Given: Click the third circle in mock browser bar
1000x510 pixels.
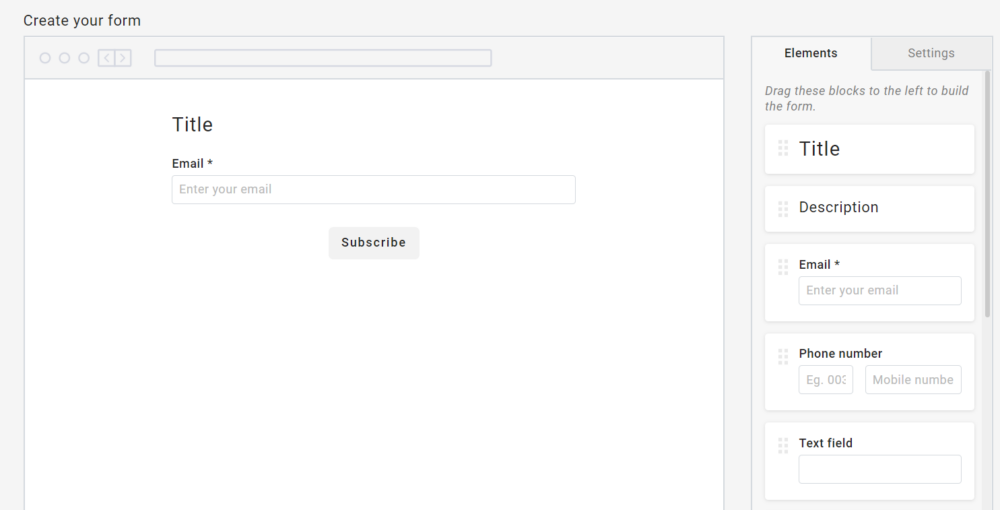Looking at the screenshot, I should [84, 58].
